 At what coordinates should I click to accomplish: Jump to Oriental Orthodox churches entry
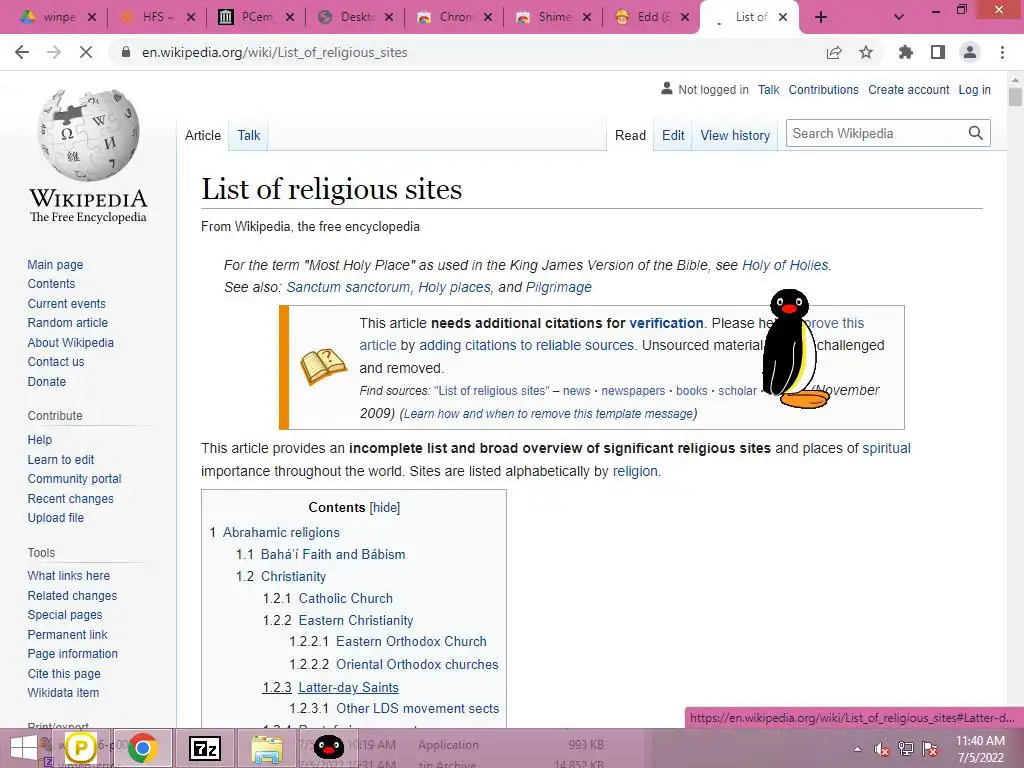[417, 664]
